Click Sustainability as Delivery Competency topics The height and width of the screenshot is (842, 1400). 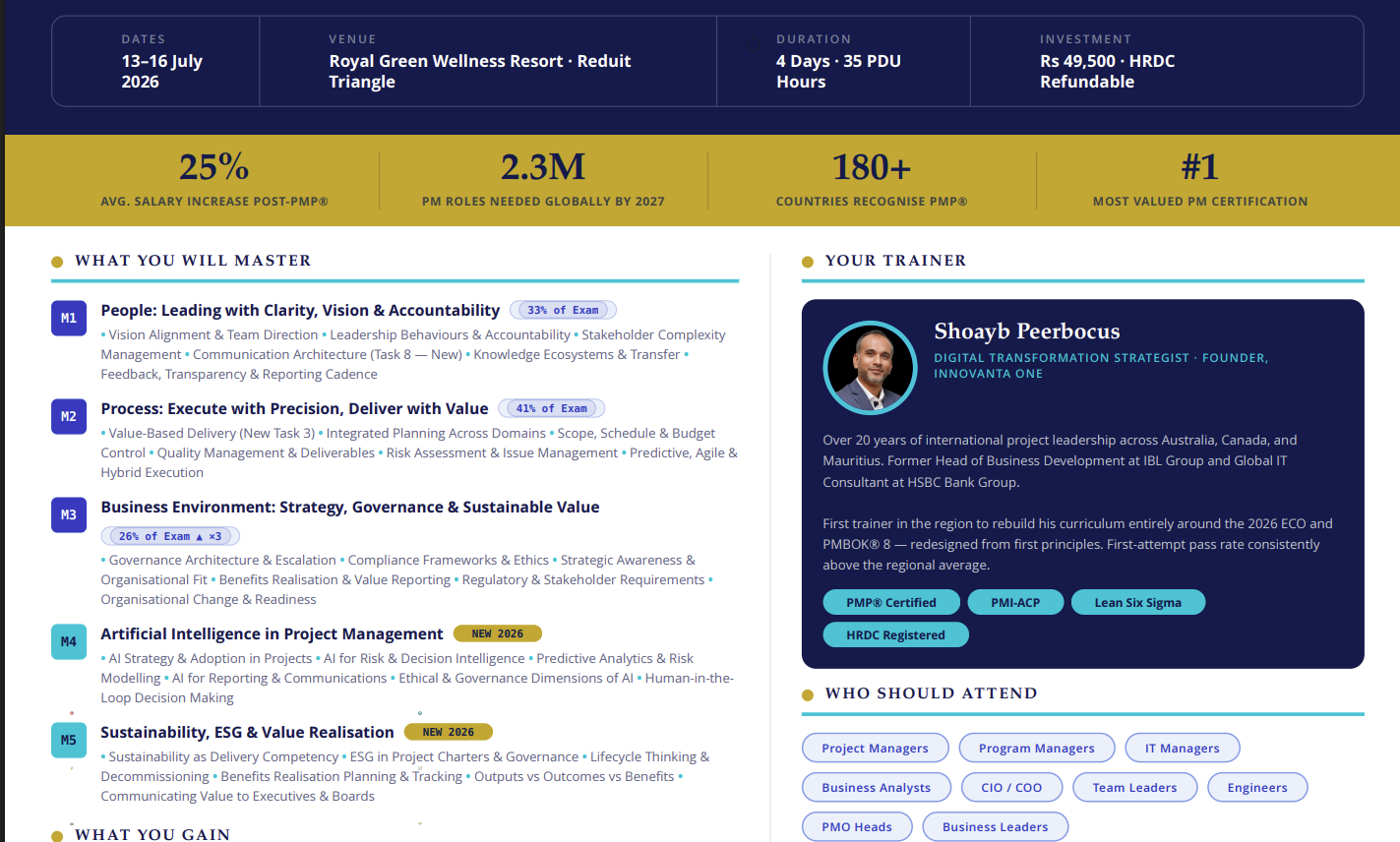point(405,776)
